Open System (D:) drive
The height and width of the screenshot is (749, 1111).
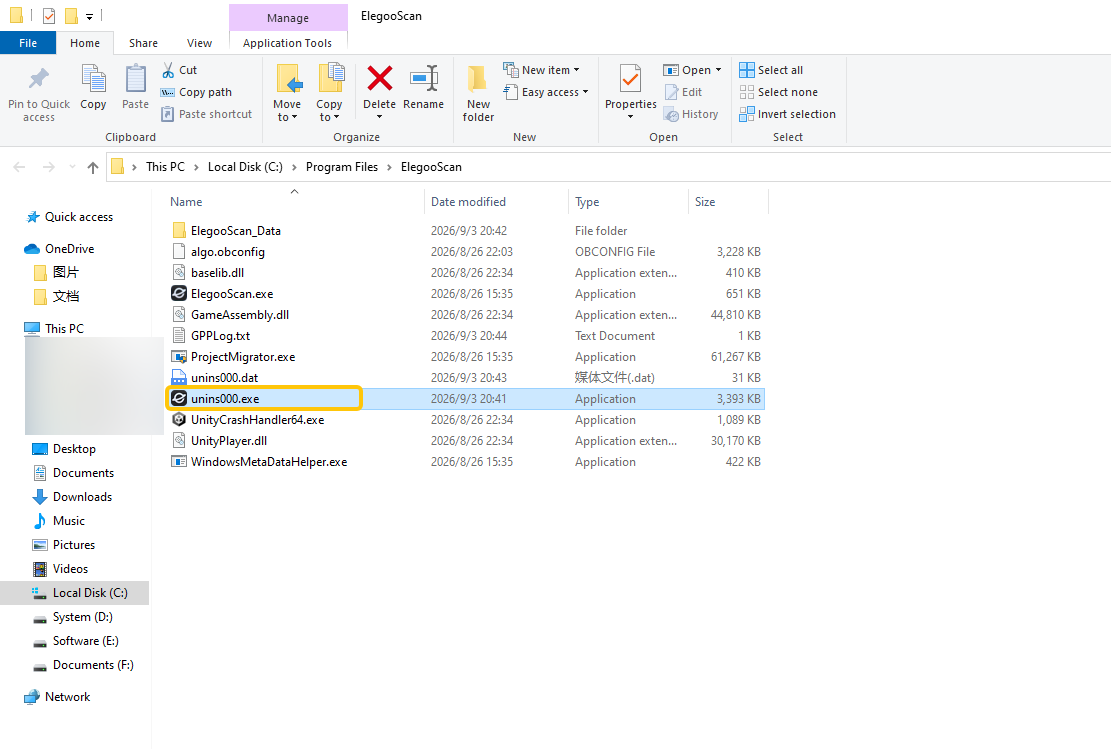pos(82,617)
